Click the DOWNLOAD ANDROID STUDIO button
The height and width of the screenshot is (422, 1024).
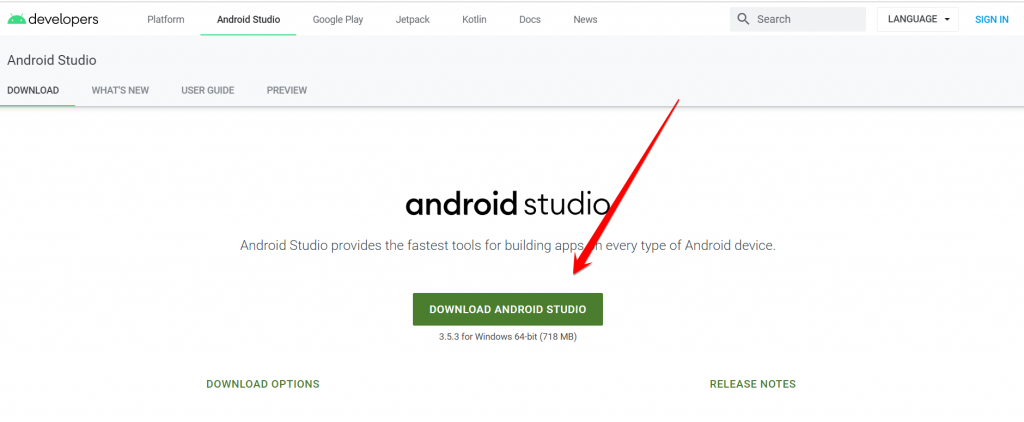click(x=507, y=309)
